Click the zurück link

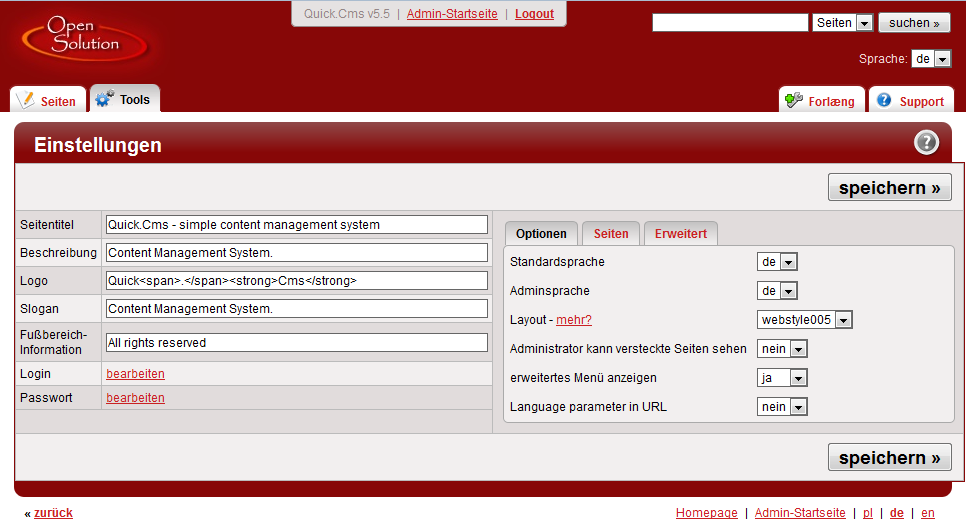53,512
